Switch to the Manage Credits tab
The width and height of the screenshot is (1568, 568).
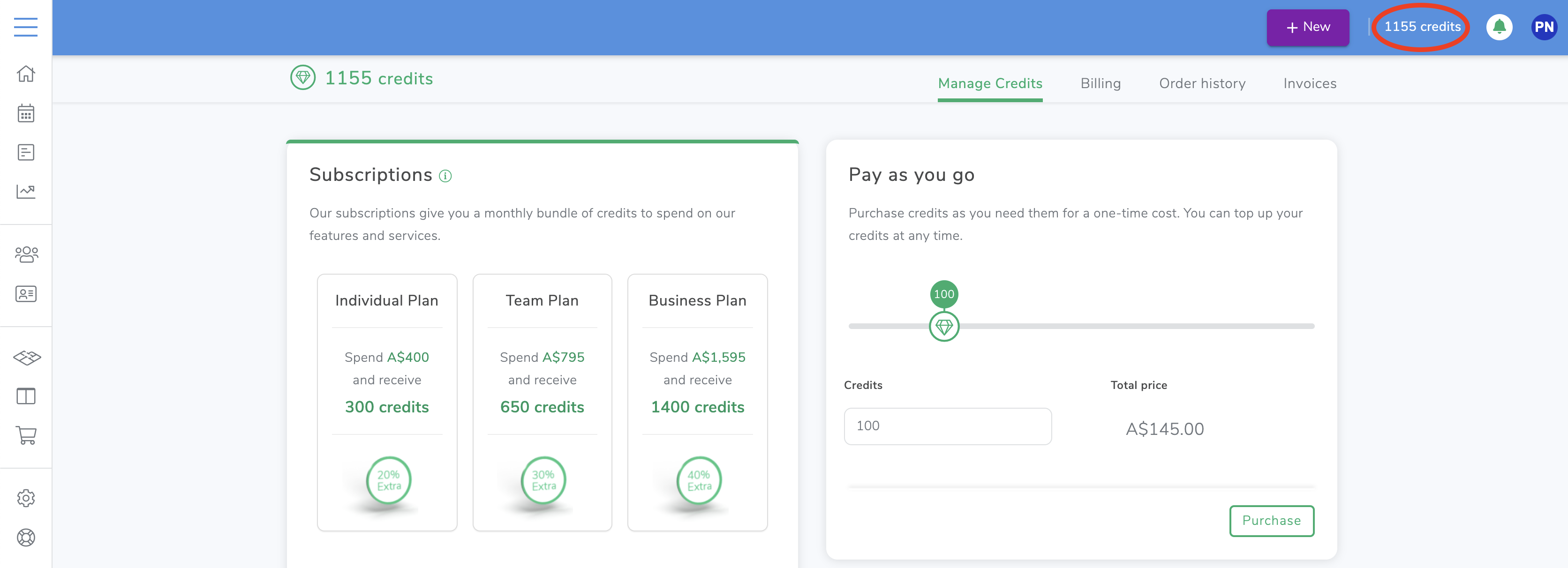coord(990,84)
